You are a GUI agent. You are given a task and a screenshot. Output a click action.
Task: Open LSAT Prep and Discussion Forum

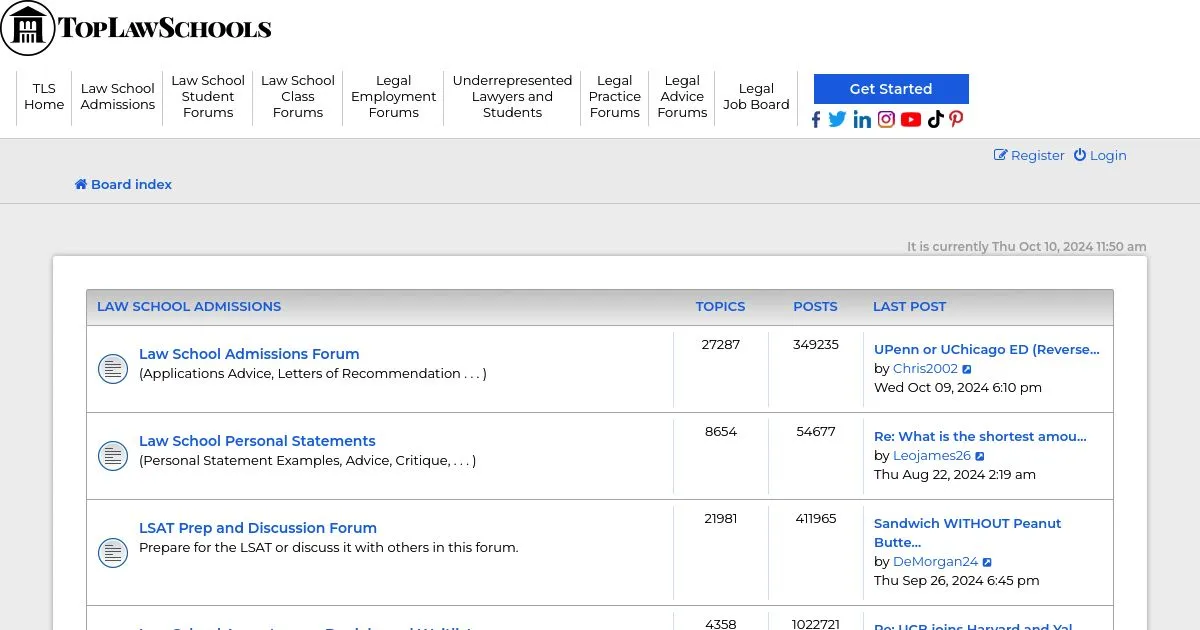coord(258,528)
